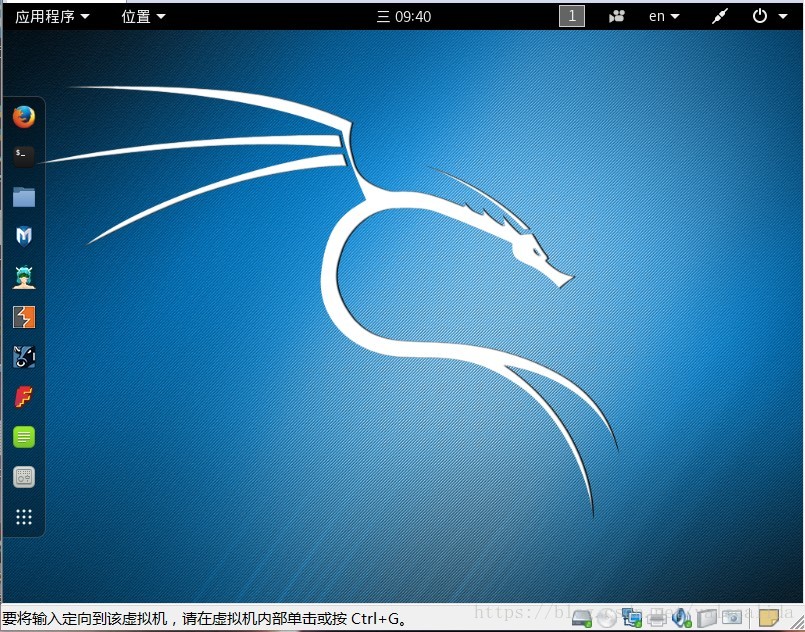Click the VM USB device status icon
The height and width of the screenshot is (632, 805).
(x=706, y=618)
